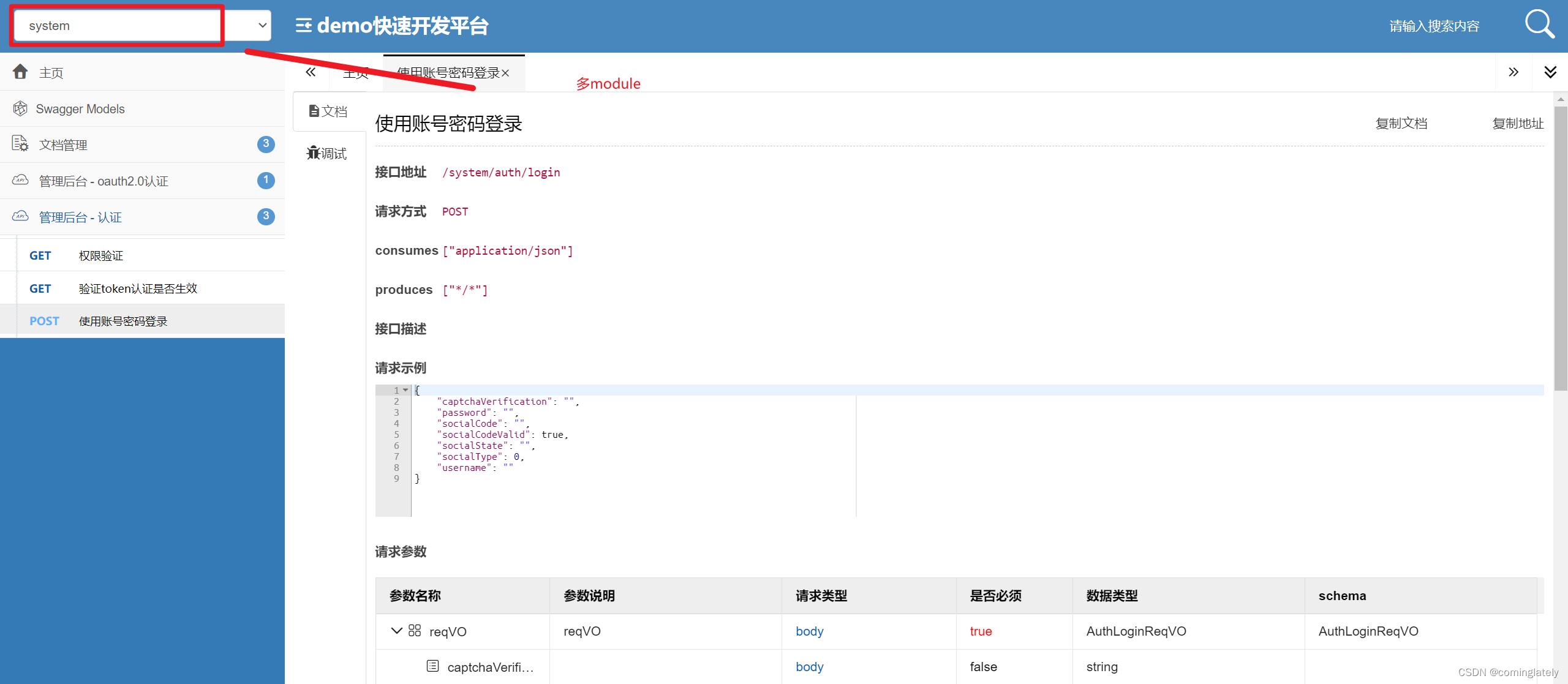Switch to the 文档 tab
Viewport: 1568px width, 684px height.
click(x=329, y=111)
